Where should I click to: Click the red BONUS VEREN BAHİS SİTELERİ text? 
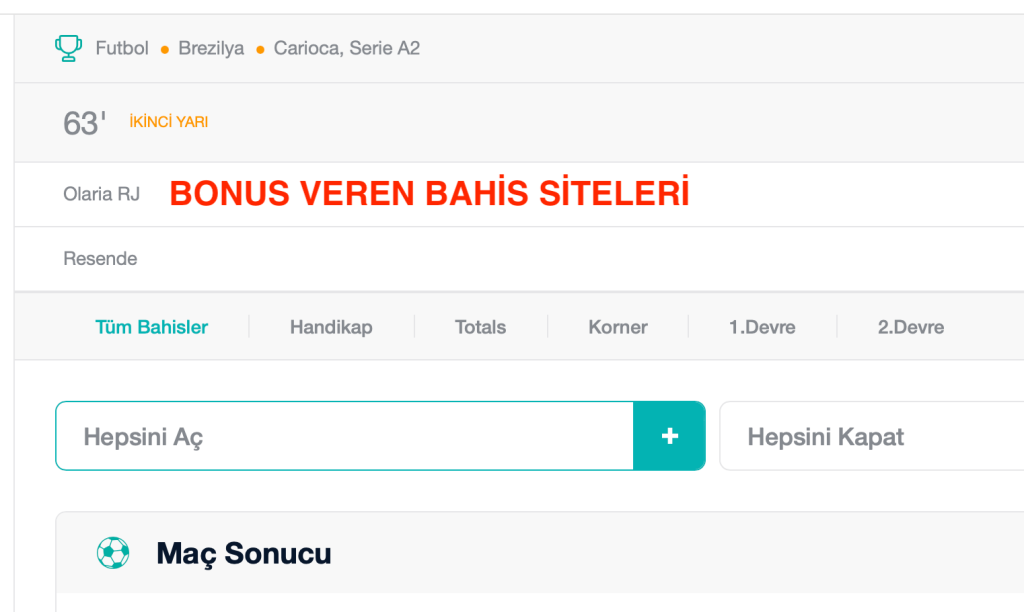[x=429, y=193]
